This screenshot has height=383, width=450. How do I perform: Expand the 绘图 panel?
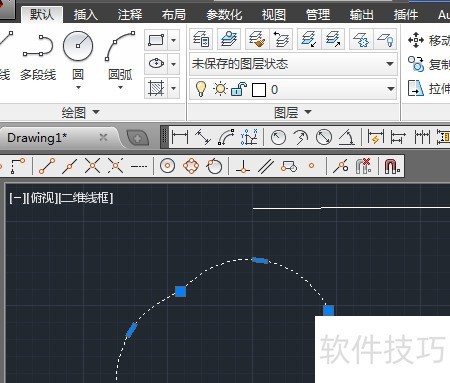(81, 112)
